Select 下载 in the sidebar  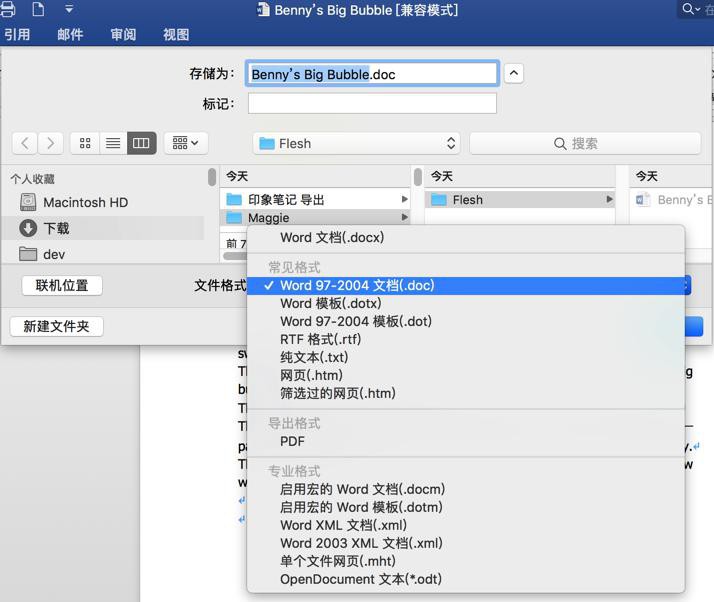[103, 228]
